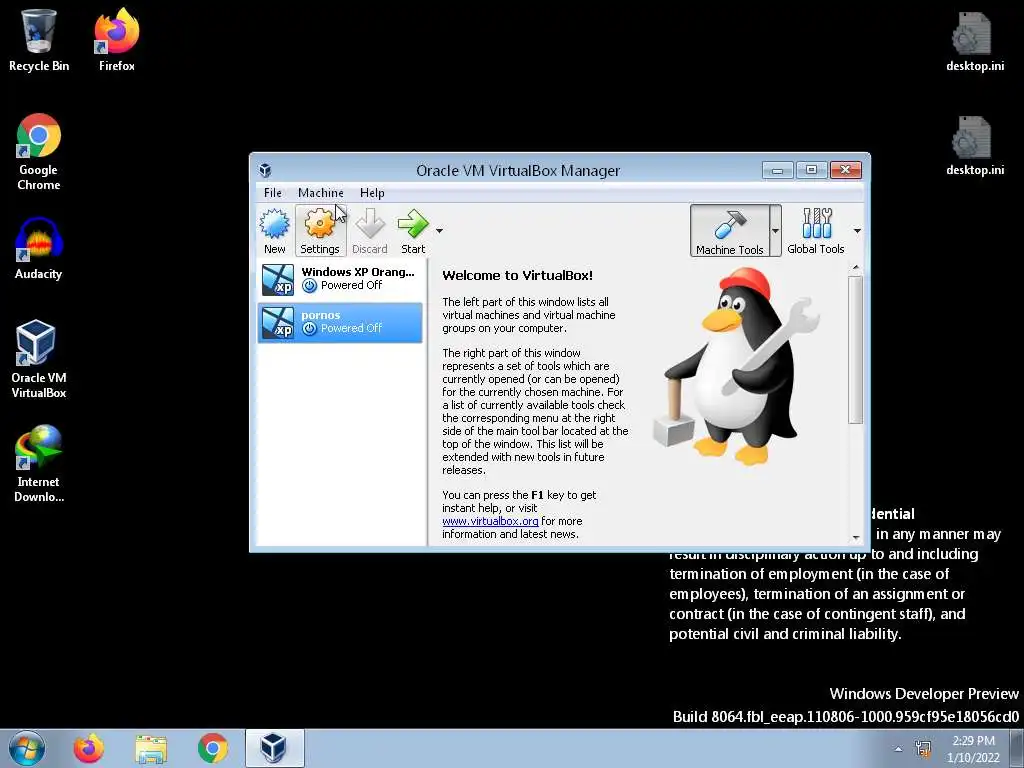Open Settings for the selected VM
This screenshot has height=768, width=1024.
tap(319, 231)
